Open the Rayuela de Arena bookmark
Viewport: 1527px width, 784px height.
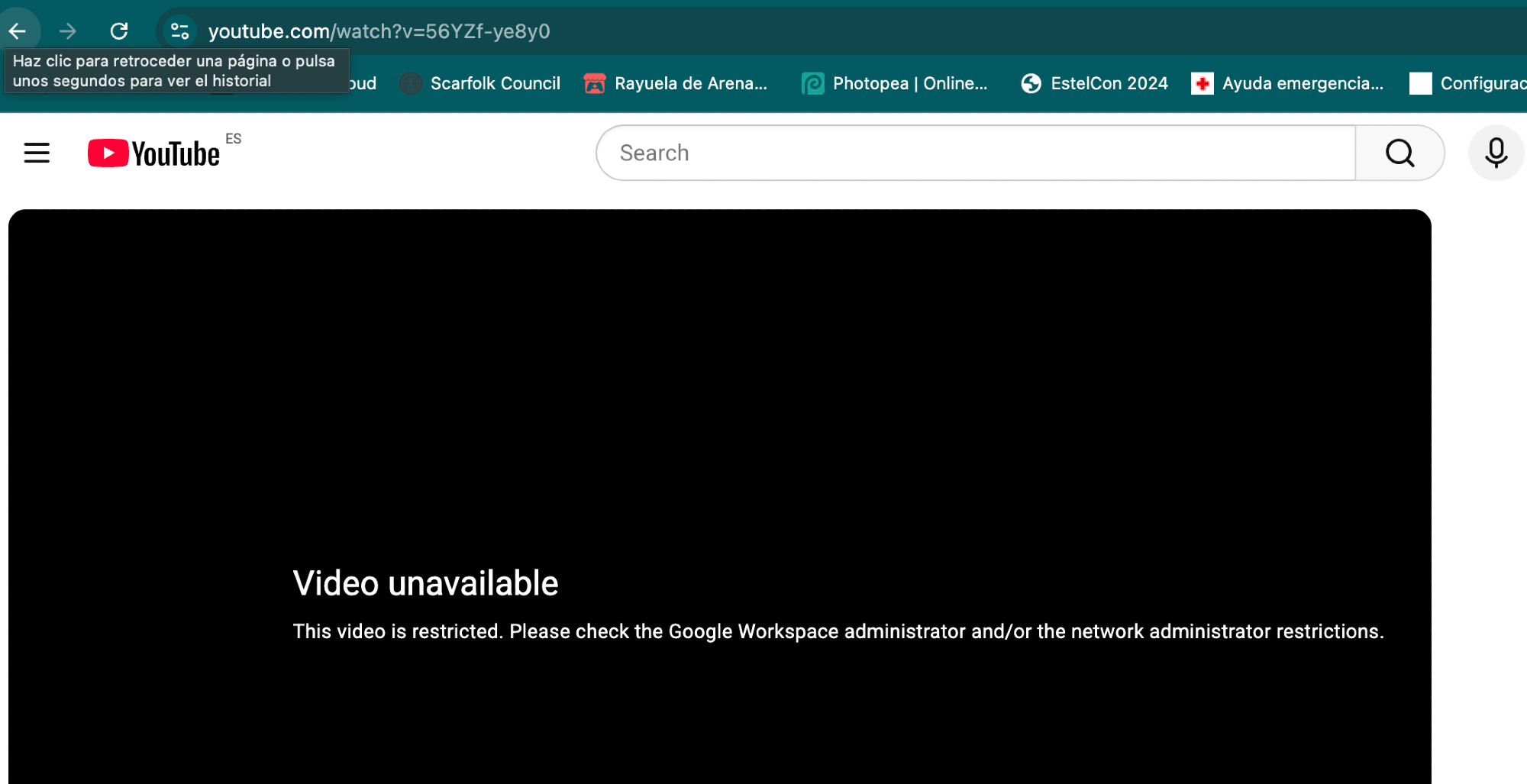pos(676,83)
